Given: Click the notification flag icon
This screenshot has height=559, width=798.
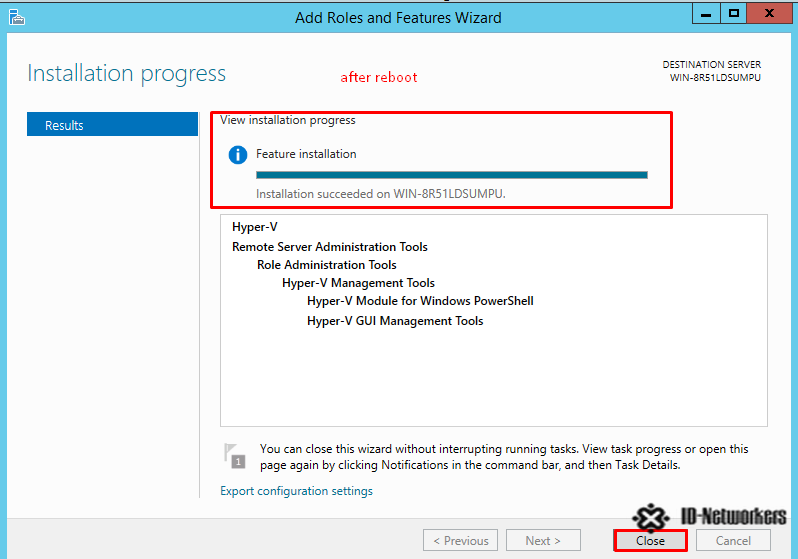Looking at the screenshot, I should click(235, 456).
